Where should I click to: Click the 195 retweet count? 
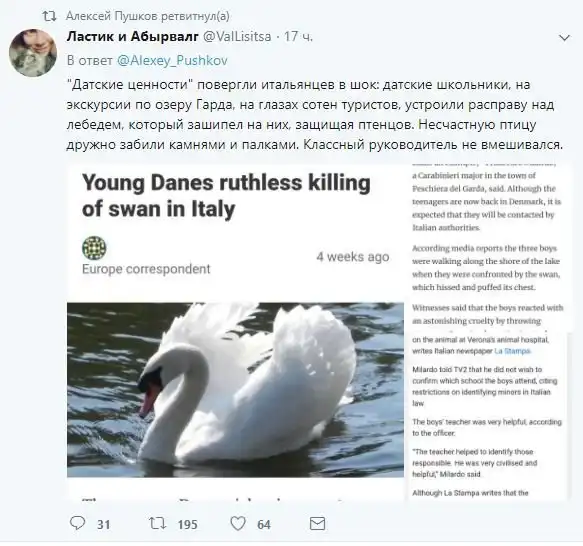coord(187,524)
